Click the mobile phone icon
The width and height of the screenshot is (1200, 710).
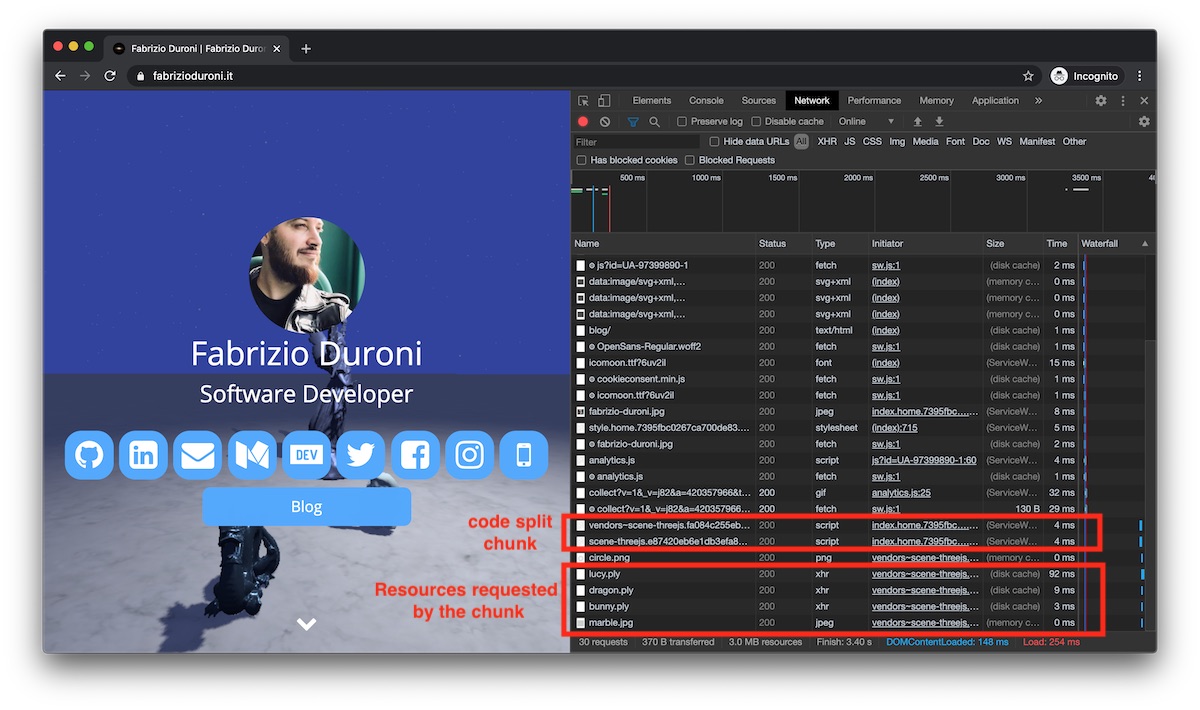(x=523, y=456)
